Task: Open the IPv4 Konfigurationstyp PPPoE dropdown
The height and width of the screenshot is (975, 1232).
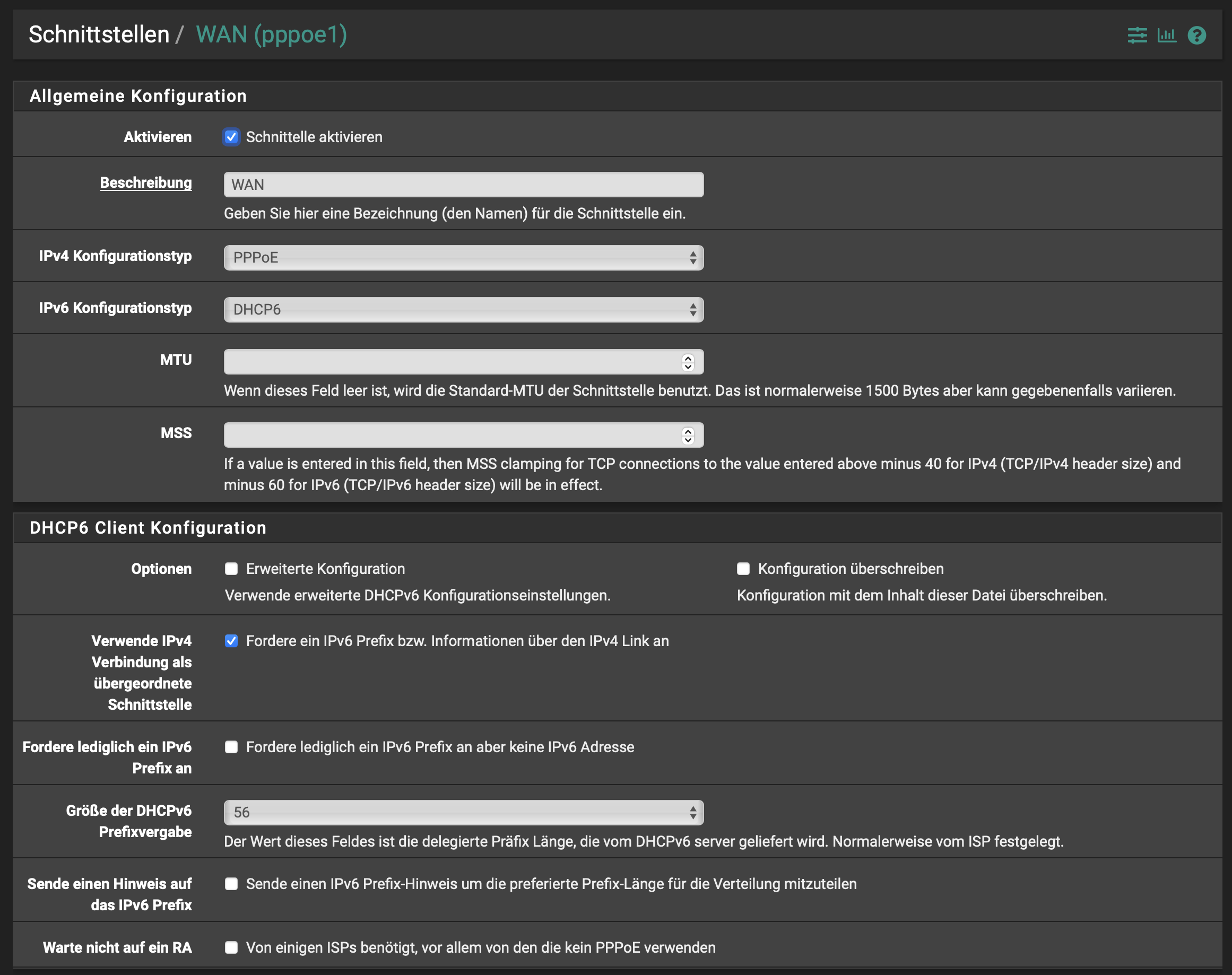Action: [464, 257]
